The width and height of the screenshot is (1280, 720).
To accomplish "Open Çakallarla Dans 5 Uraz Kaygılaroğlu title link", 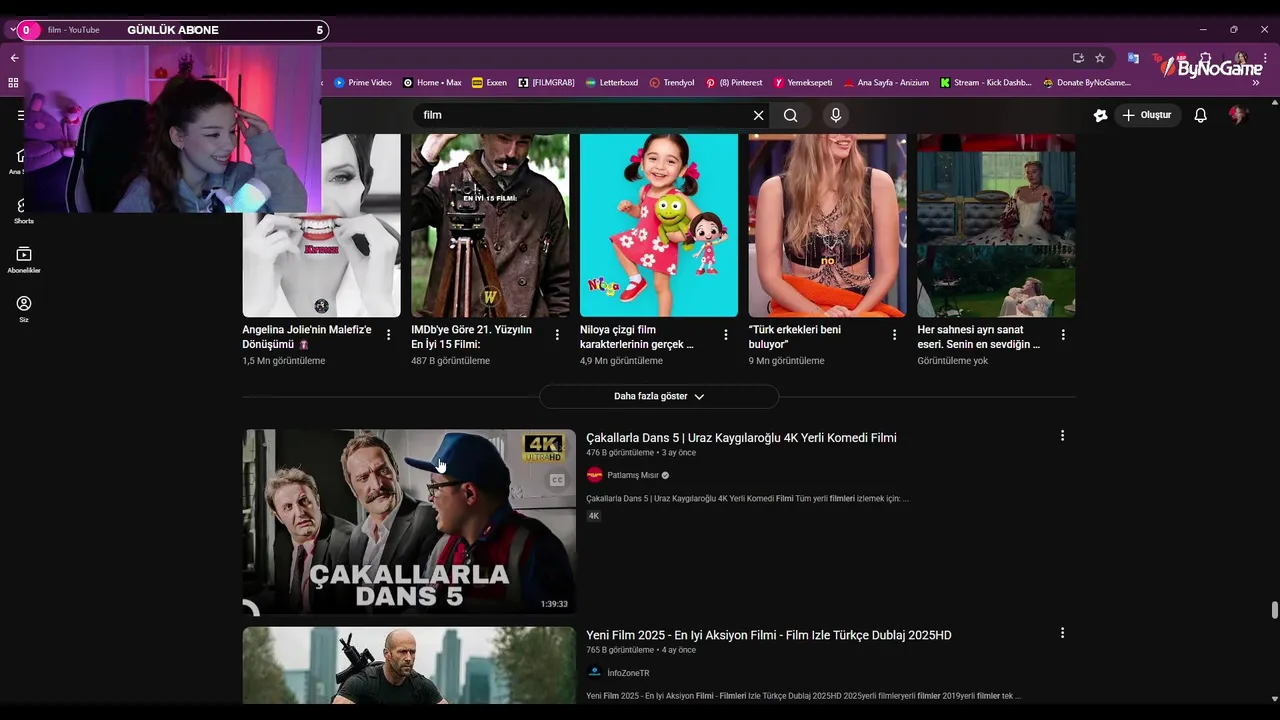I will pos(741,438).
